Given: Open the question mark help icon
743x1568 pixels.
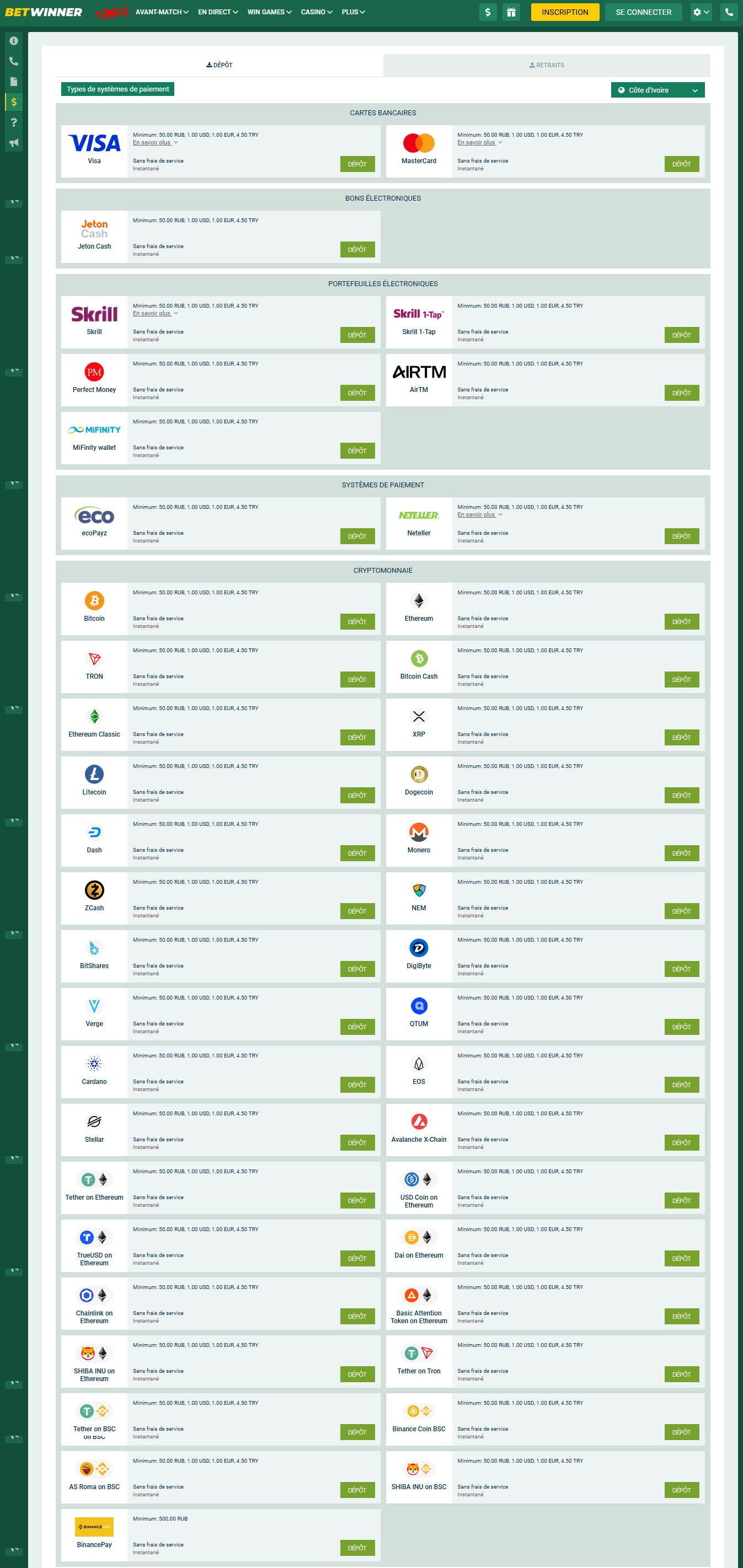Looking at the screenshot, I should (14, 122).
